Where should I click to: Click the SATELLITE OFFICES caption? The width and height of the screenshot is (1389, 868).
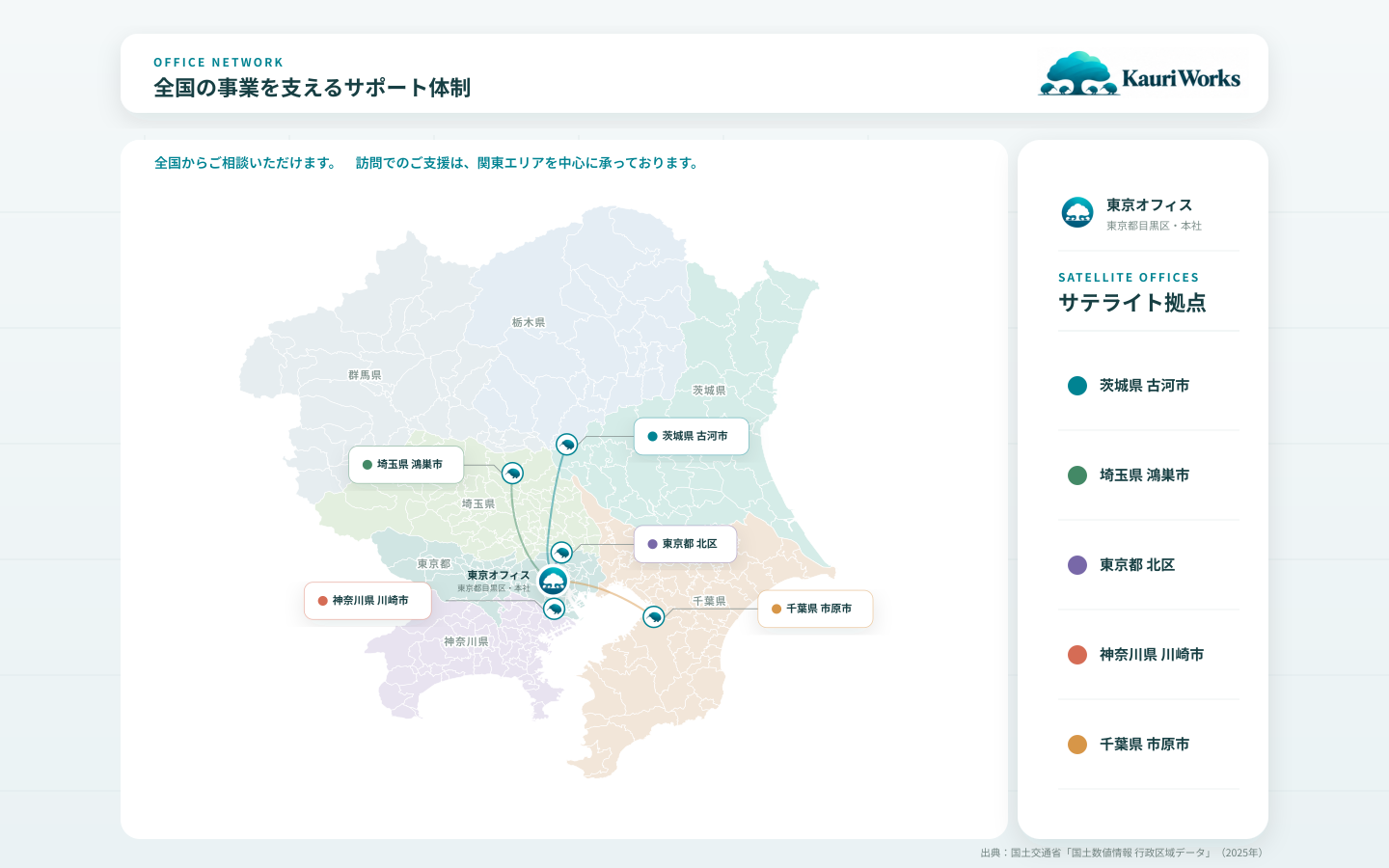[x=1129, y=277]
